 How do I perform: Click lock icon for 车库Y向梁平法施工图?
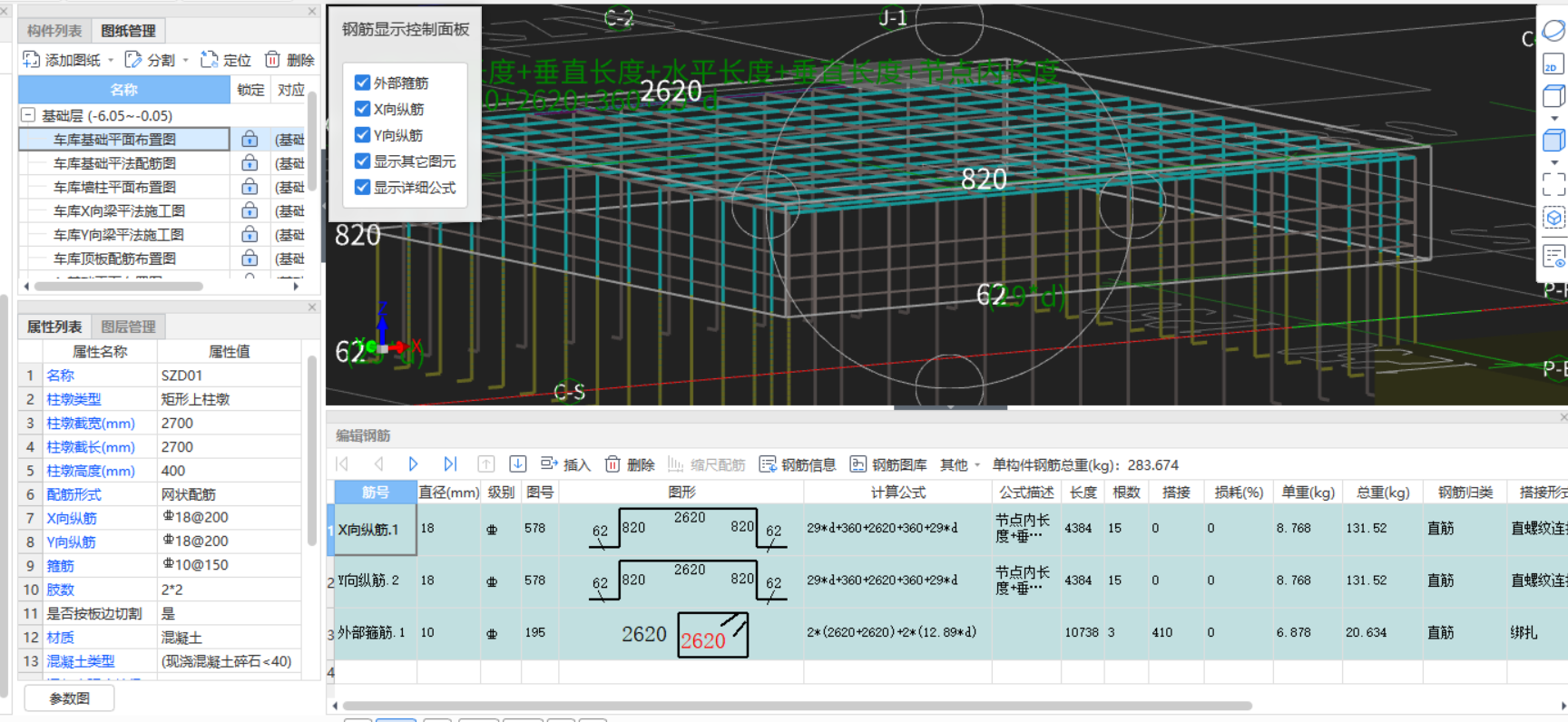click(x=250, y=234)
